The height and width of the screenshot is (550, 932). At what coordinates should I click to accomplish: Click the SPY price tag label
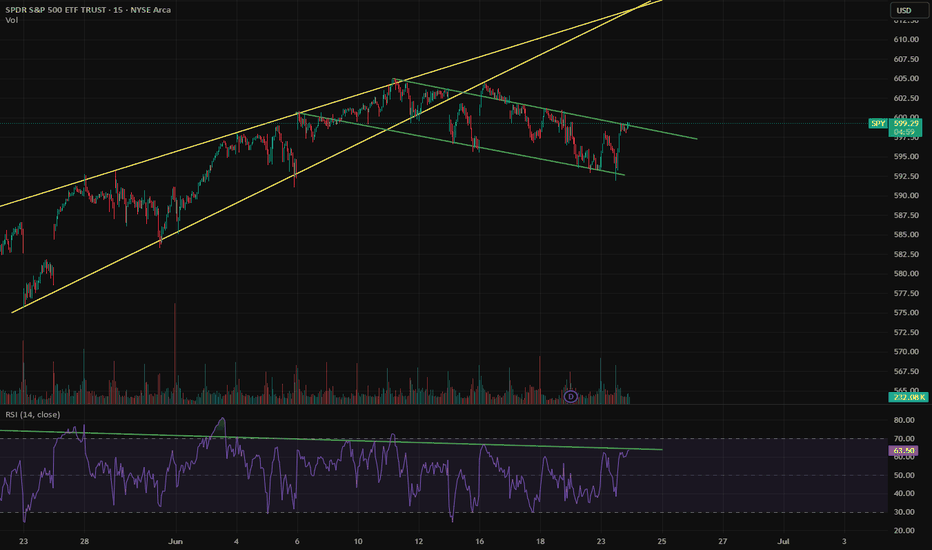point(878,123)
